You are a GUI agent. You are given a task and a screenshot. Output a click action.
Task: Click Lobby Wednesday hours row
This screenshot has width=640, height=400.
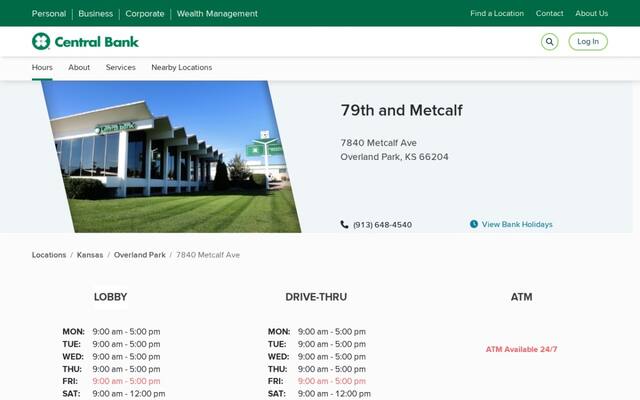[111, 357]
